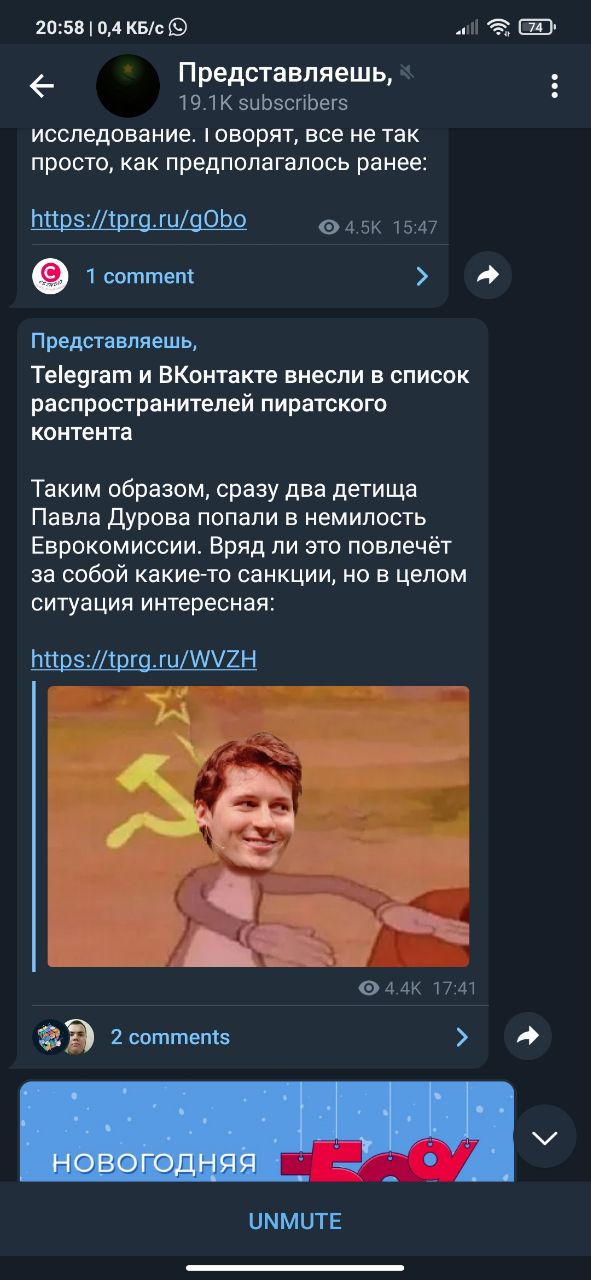Open the channel avatar profile picture
Viewport: 591px width, 1280px height.
pyautogui.click(x=128, y=87)
